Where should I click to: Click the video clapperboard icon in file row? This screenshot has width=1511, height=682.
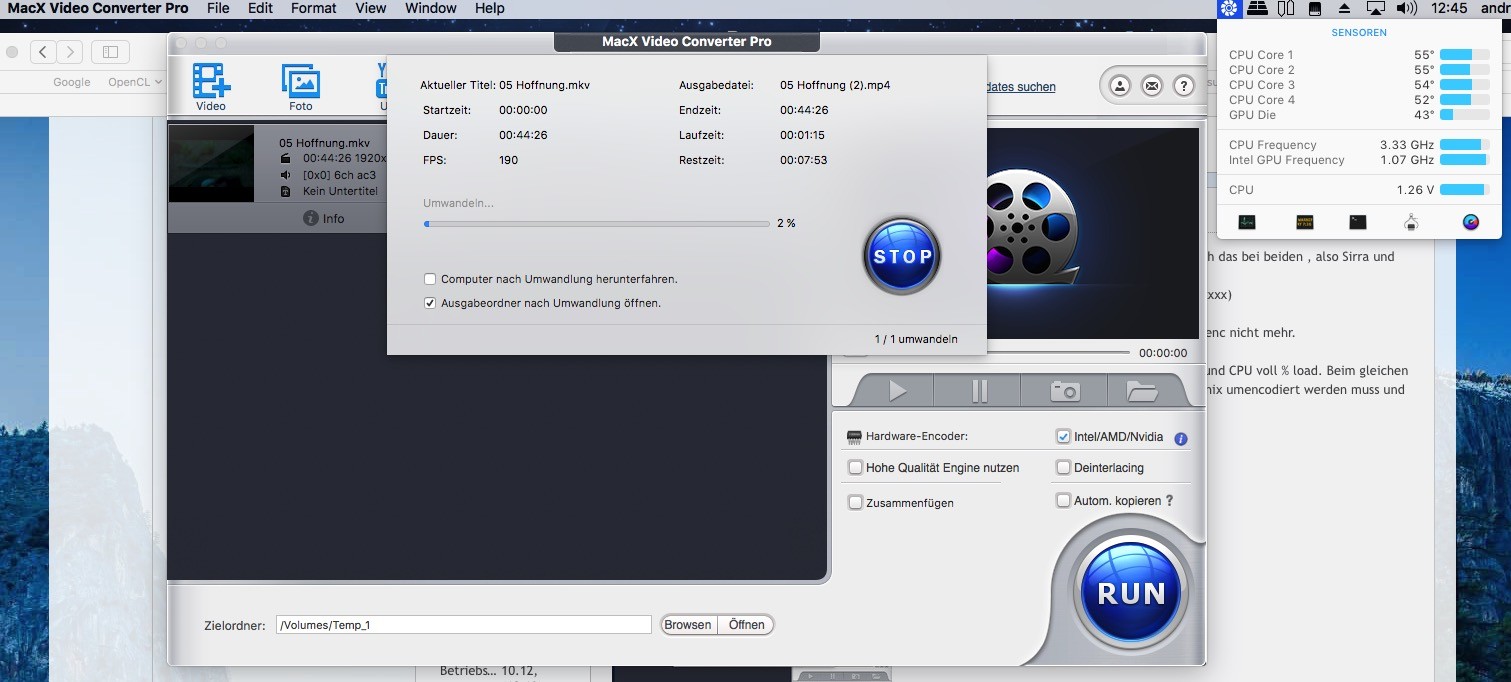click(285, 158)
